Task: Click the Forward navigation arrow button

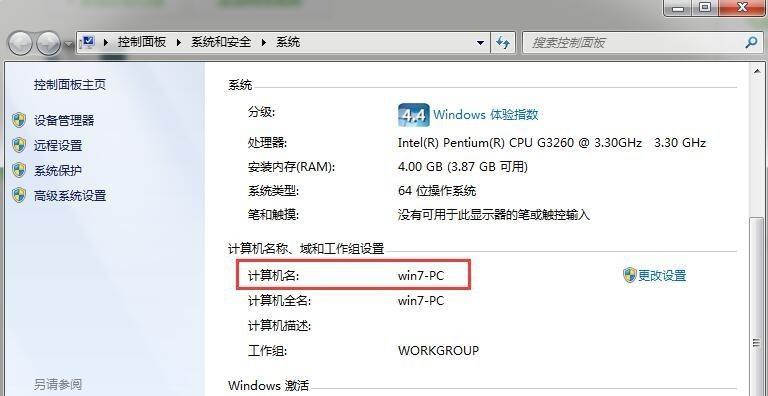Action: click(49, 44)
